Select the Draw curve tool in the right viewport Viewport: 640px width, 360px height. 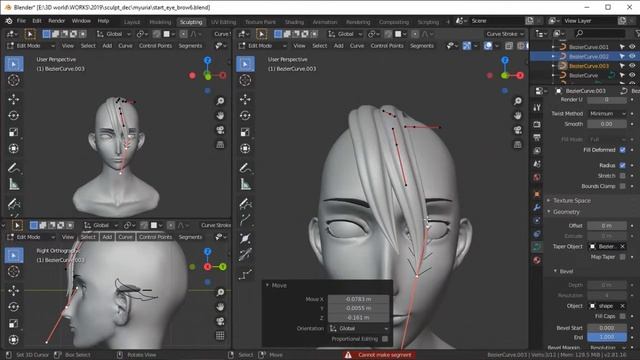tap(245, 203)
